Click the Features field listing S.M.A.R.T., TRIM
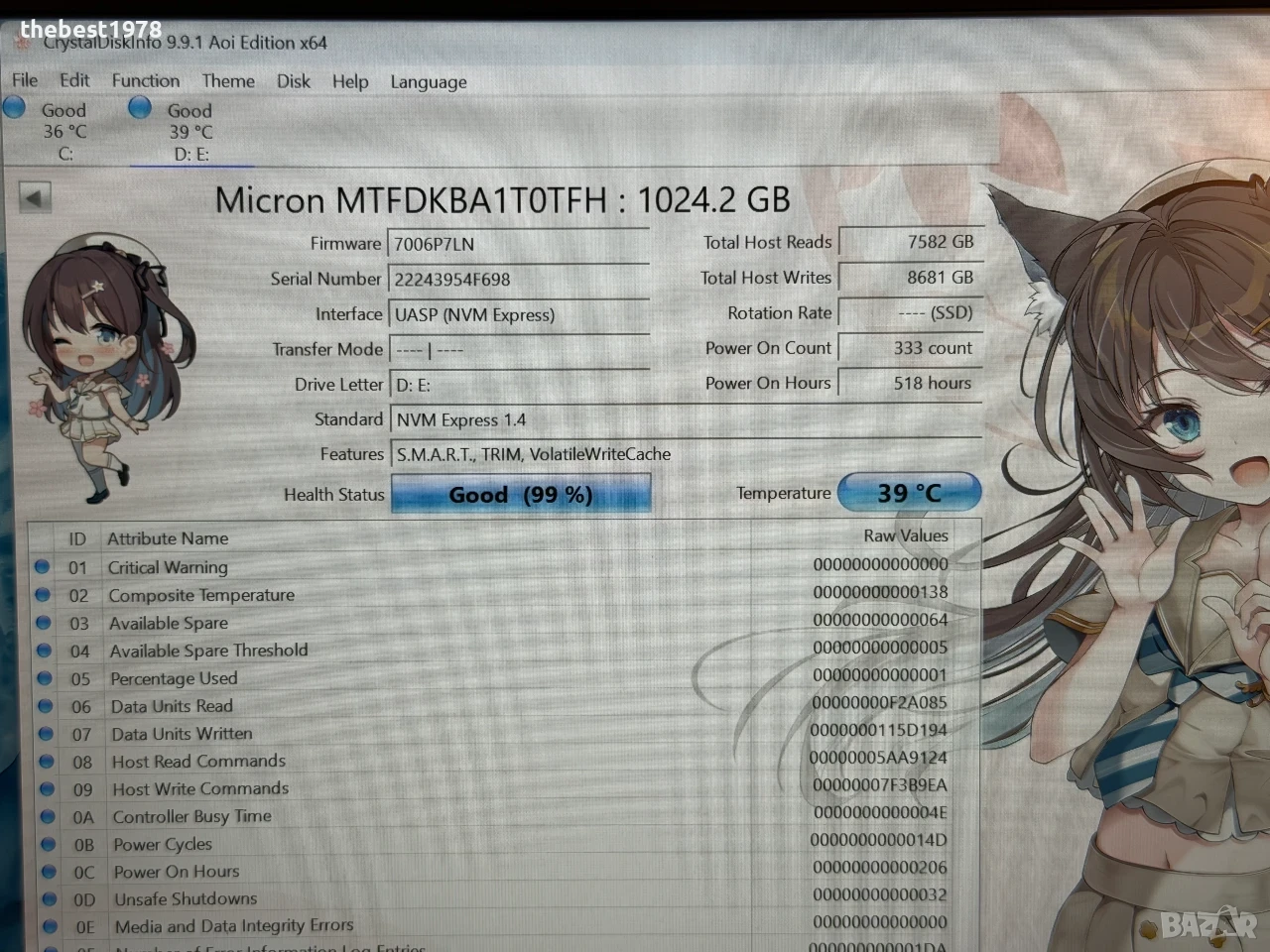The image size is (1270, 952). [687, 454]
